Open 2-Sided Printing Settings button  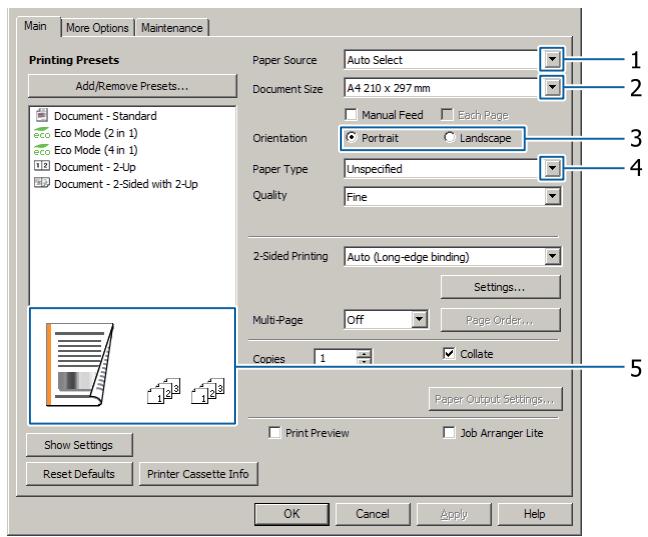(500, 287)
